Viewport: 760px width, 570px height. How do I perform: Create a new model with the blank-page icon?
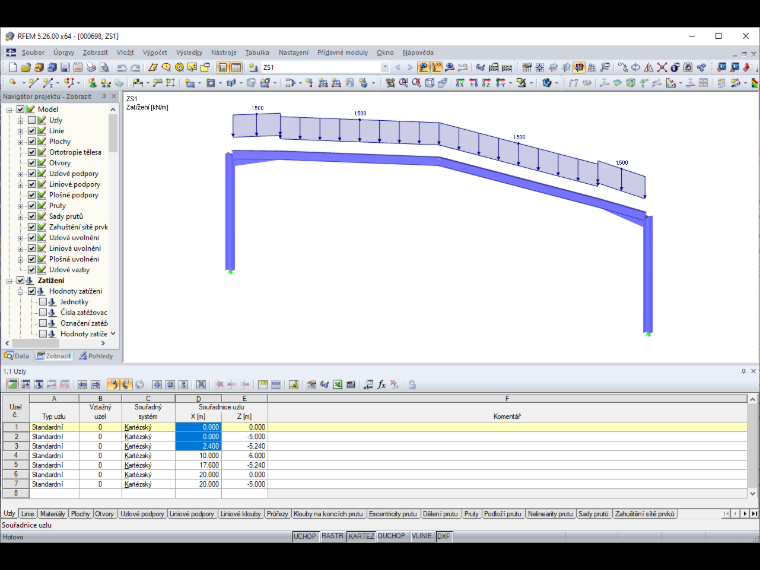pos(13,68)
